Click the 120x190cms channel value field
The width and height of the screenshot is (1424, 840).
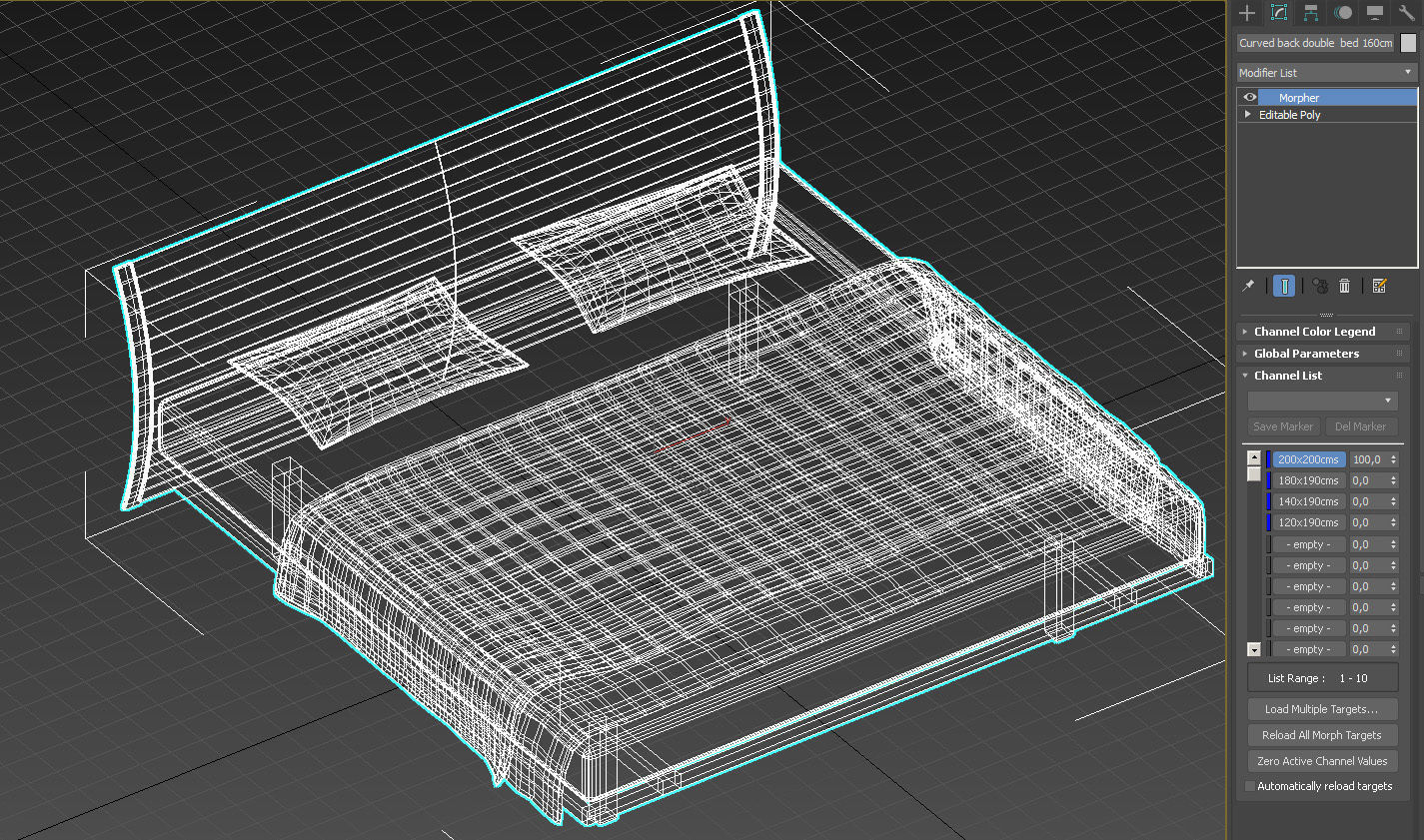(1367, 522)
